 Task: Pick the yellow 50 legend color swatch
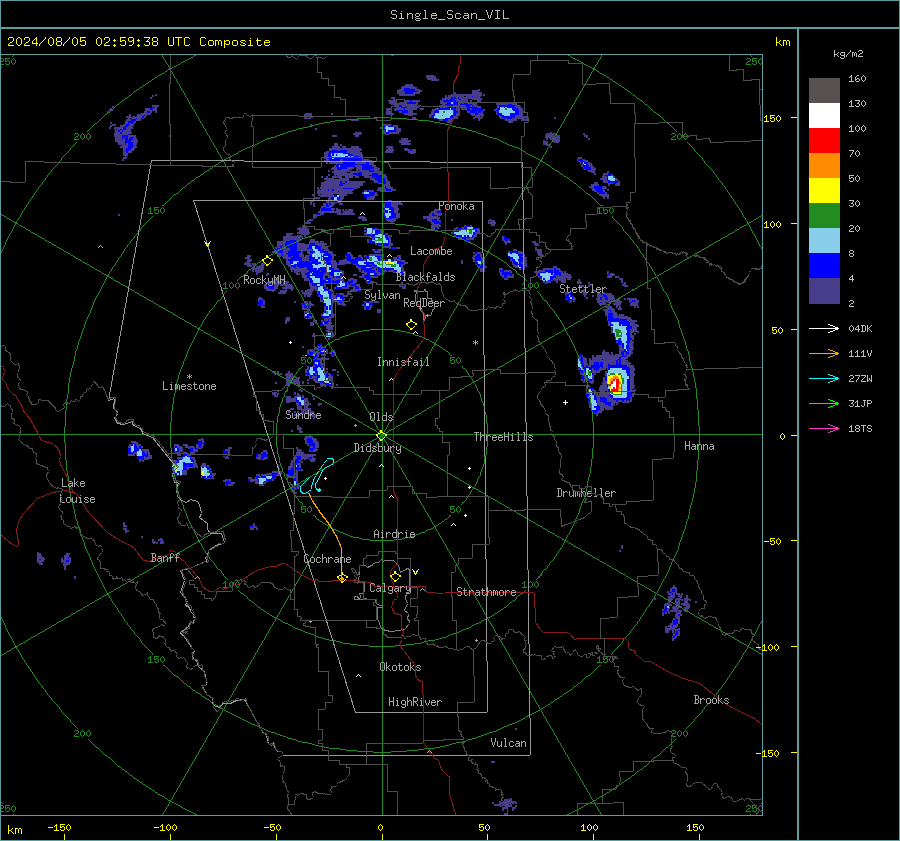click(x=824, y=191)
